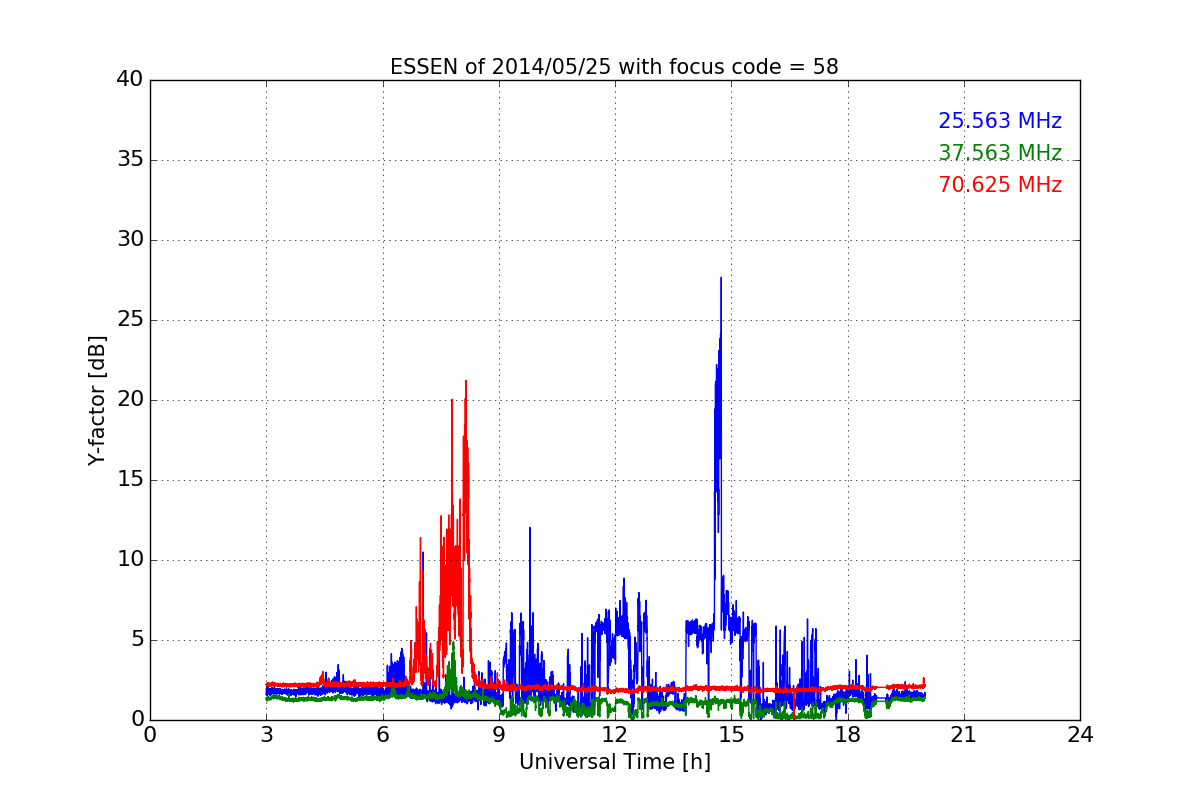This screenshot has width=1200, height=800.
Task: Click the tallest red peak near 8 h
Action: pos(465,383)
